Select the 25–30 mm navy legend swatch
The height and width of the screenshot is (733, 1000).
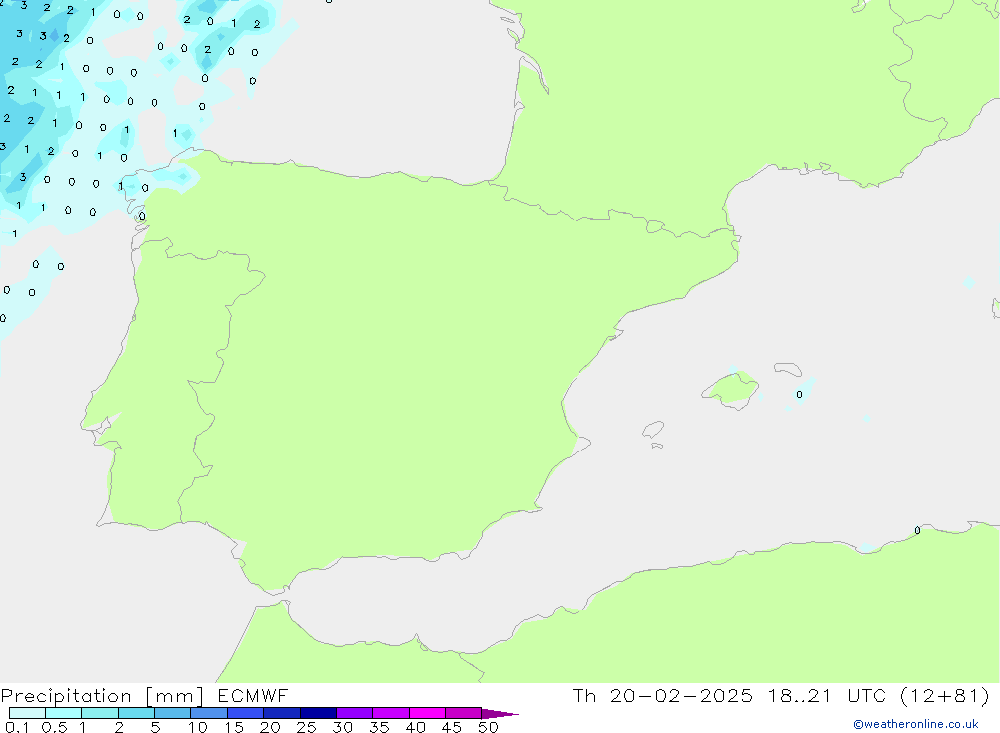pos(318,713)
